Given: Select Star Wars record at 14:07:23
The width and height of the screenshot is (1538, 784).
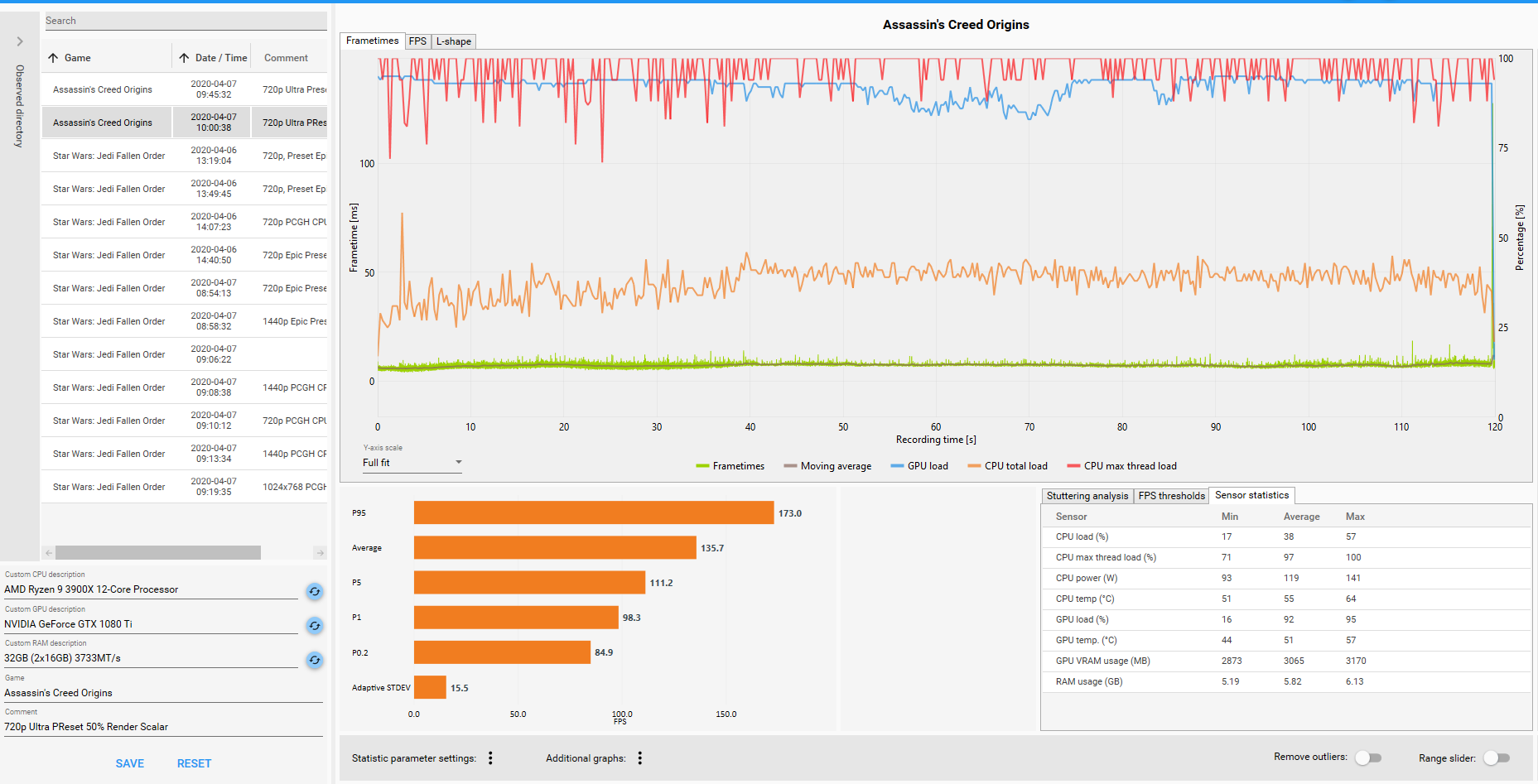Looking at the screenshot, I should pos(184,222).
